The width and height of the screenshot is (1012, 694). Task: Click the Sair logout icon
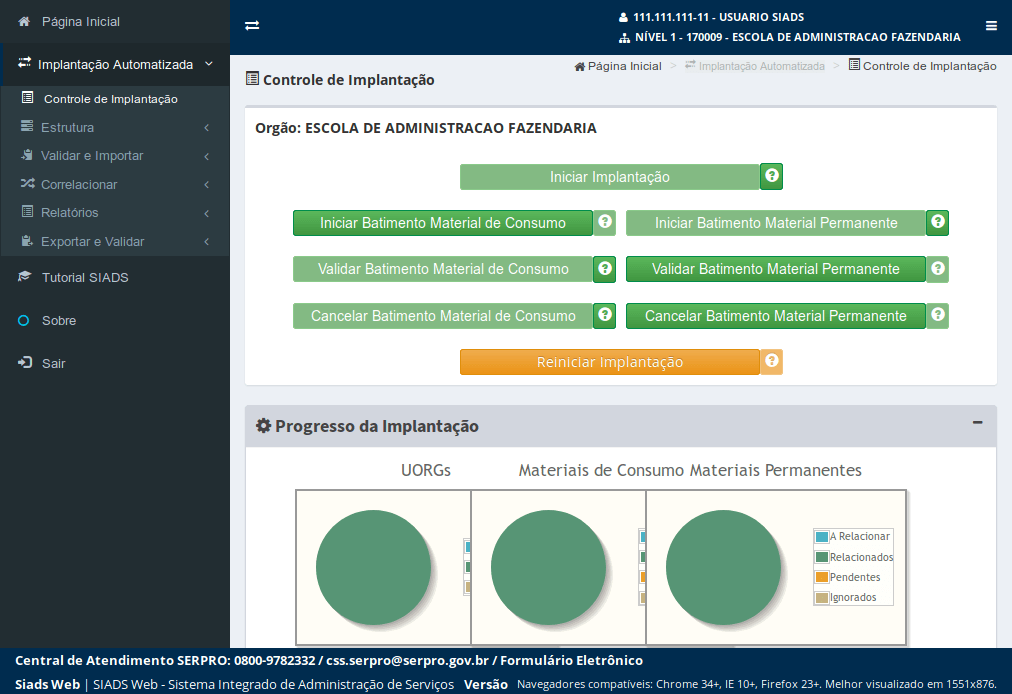coord(25,362)
